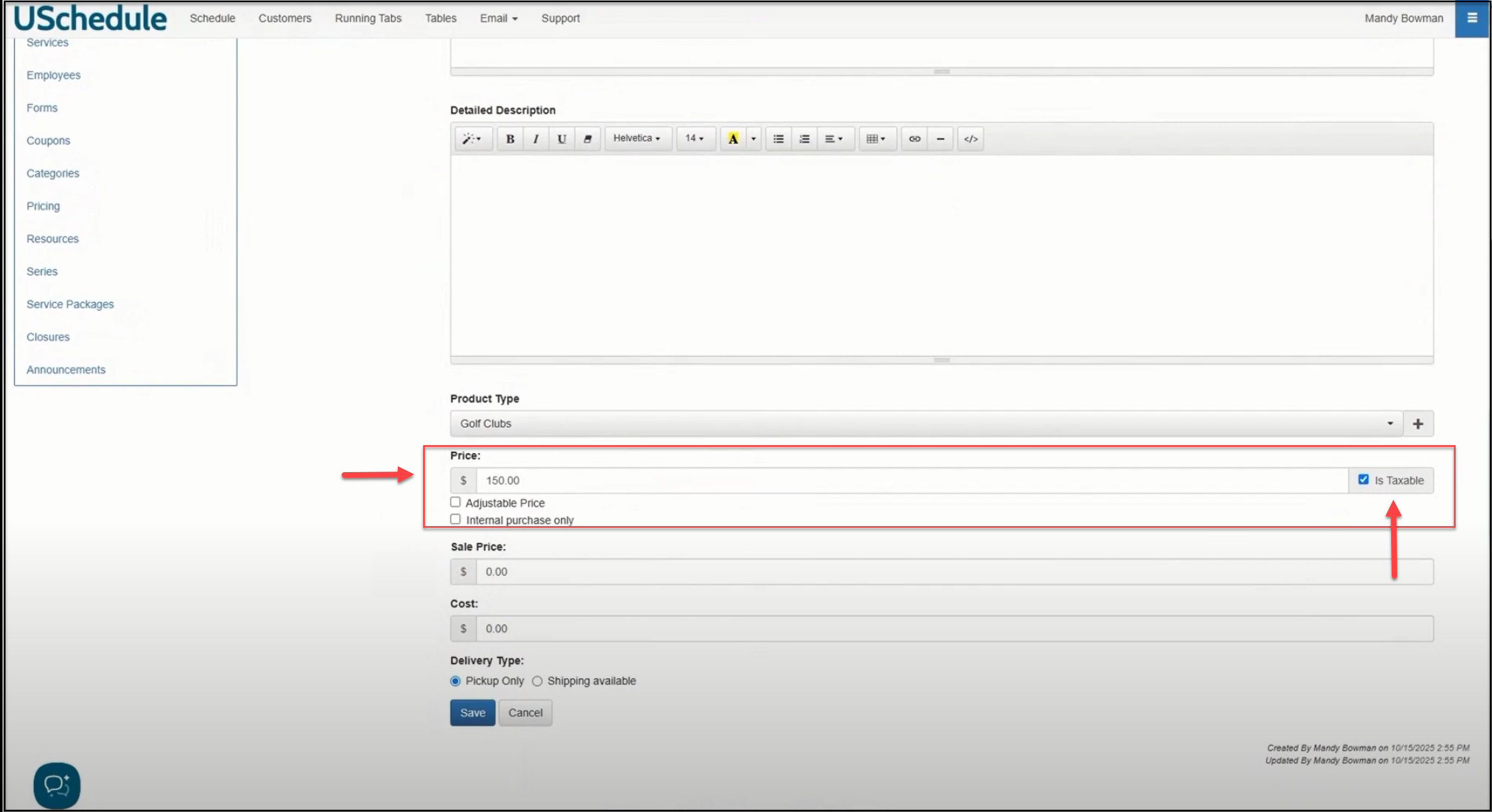1492x812 pixels.
Task: Click the yellow text highlight color button
Action: click(733, 139)
